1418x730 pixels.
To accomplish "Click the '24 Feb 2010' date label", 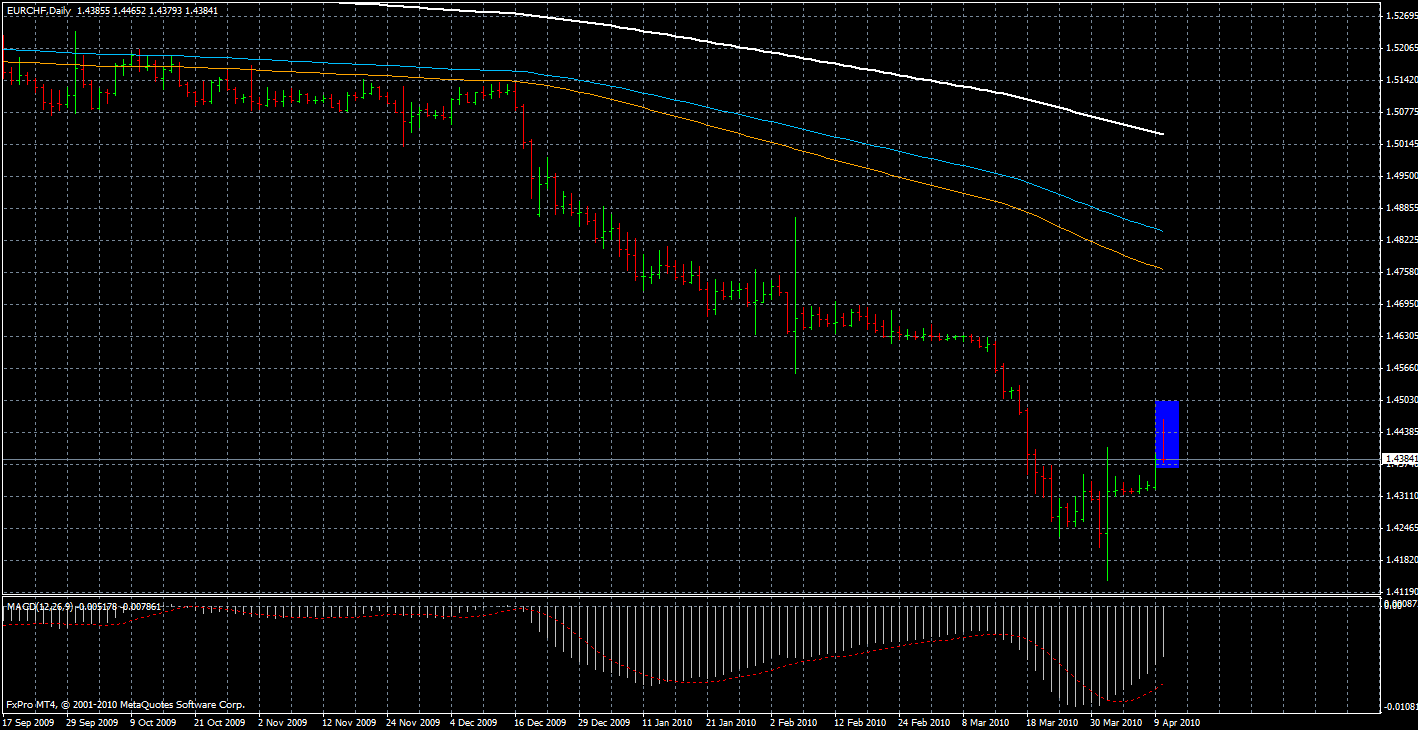I will pyautogui.click(x=925, y=722).
